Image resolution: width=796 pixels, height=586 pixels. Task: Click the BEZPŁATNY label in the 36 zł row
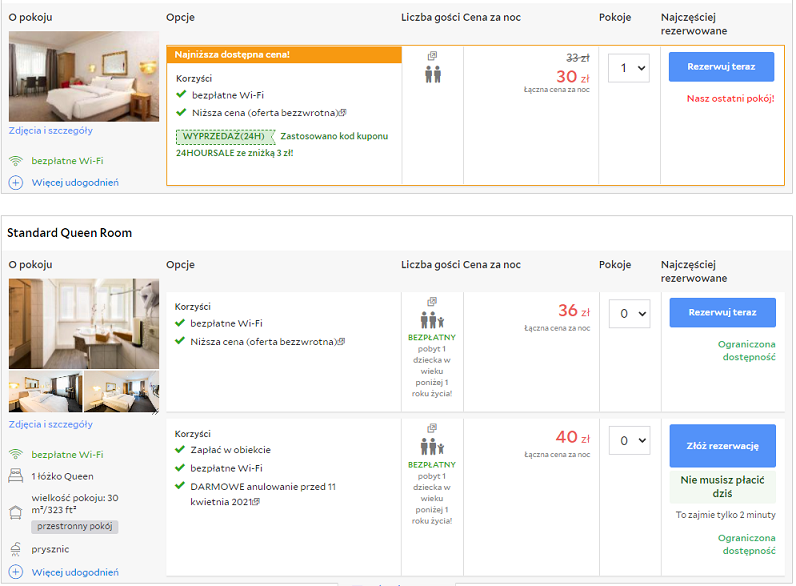pos(432,337)
